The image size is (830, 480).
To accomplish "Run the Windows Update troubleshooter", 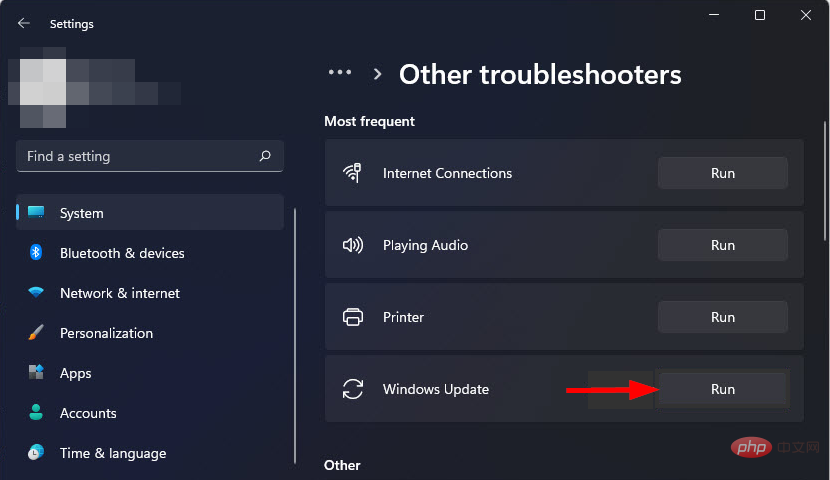I will tap(722, 389).
